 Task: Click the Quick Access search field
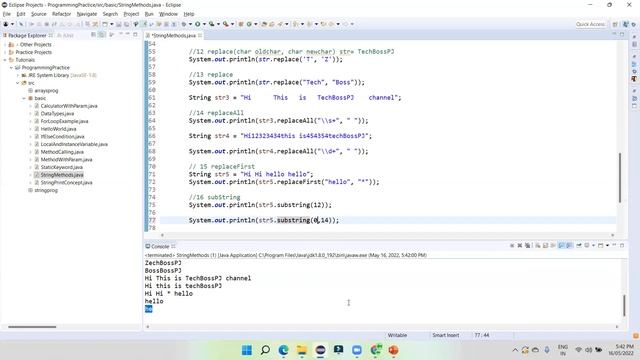[590, 24]
